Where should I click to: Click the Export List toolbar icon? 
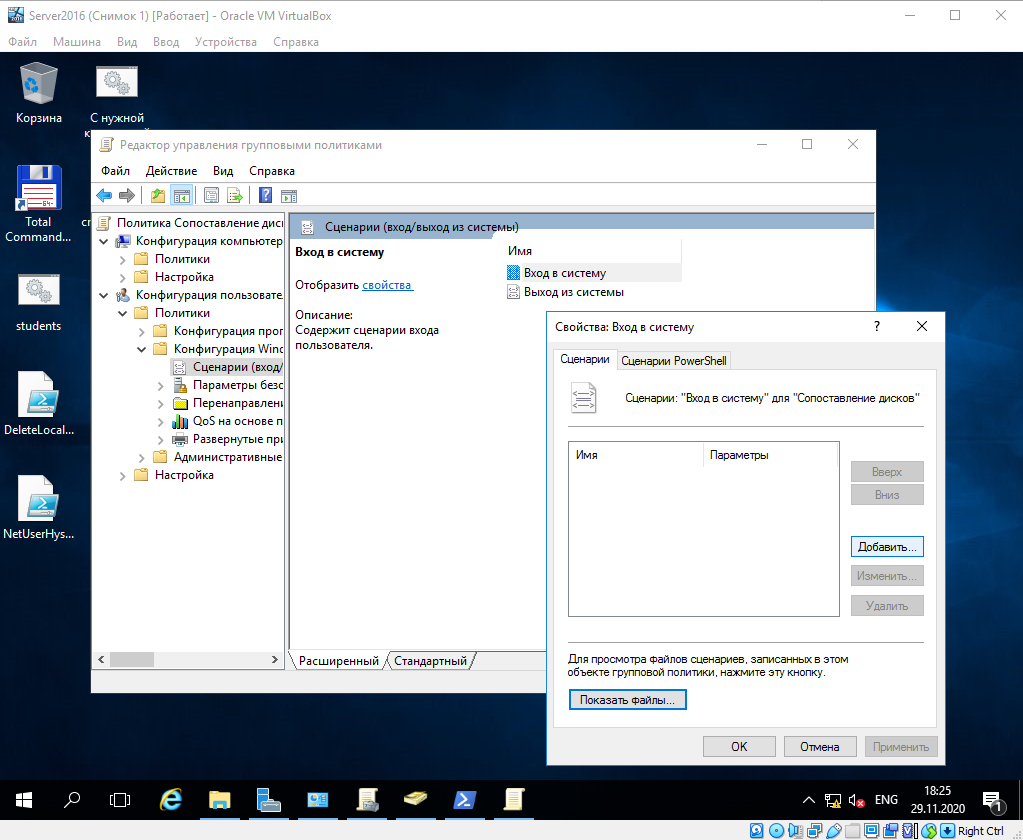click(x=235, y=195)
